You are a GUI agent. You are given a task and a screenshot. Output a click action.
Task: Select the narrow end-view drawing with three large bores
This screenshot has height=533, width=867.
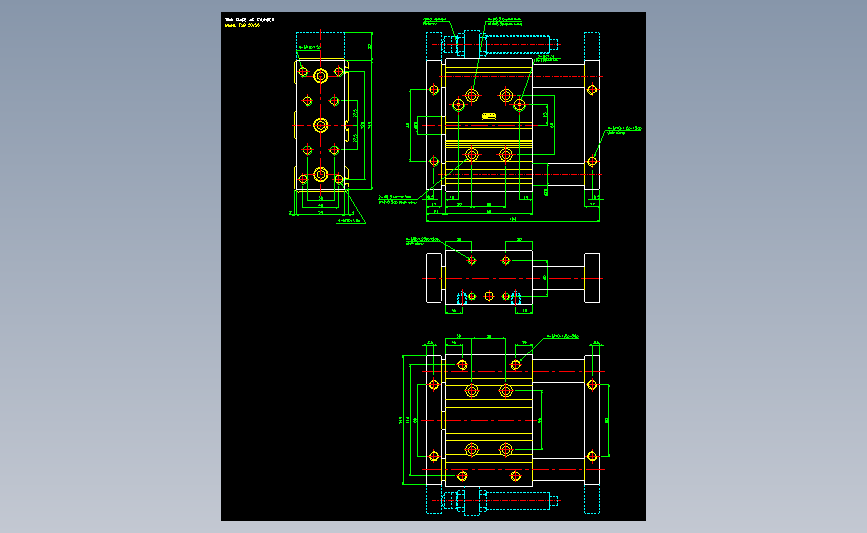[331, 128]
